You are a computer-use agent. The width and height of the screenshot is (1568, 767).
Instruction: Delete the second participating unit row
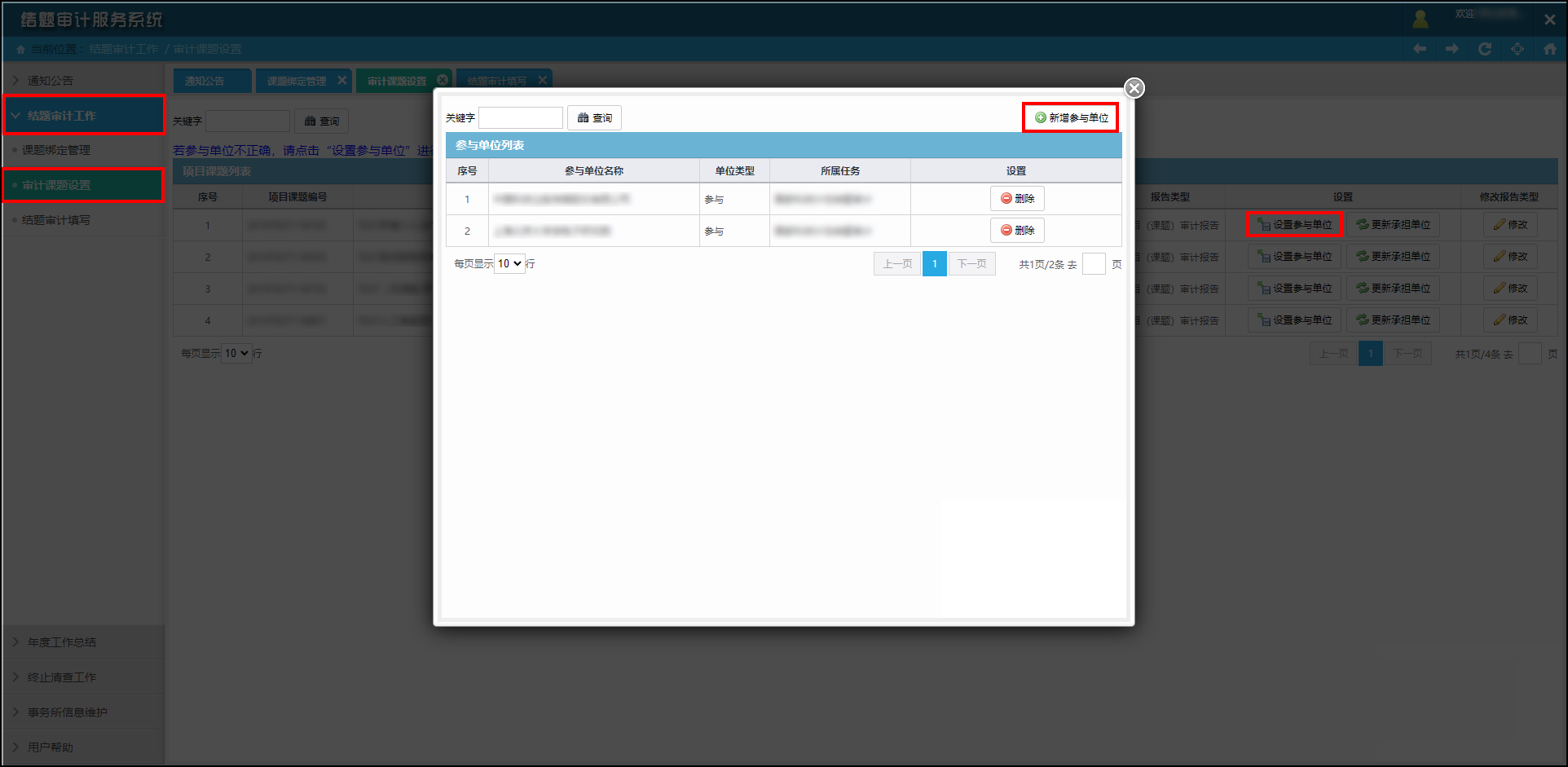pos(1017,231)
